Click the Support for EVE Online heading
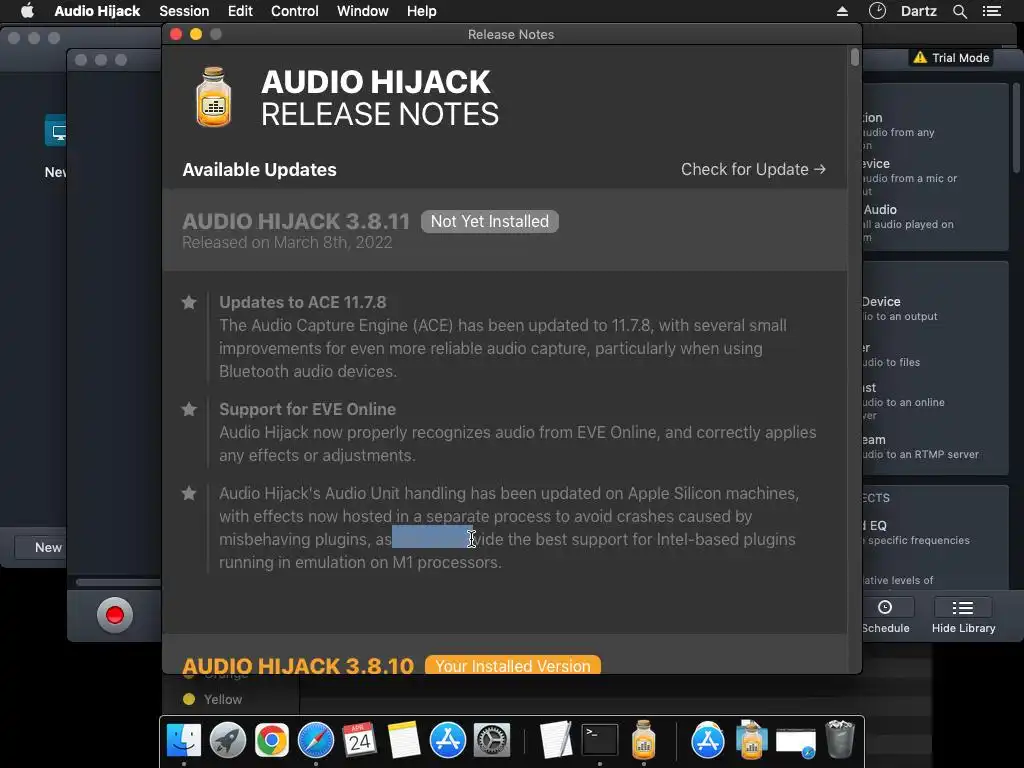The image size is (1024, 768). [308, 409]
